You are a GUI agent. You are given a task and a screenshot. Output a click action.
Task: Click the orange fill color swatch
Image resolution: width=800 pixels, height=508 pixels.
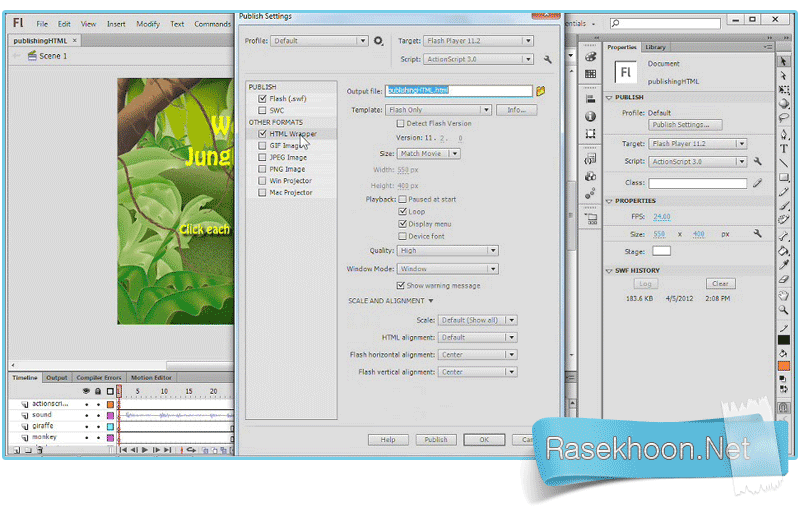click(x=784, y=366)
